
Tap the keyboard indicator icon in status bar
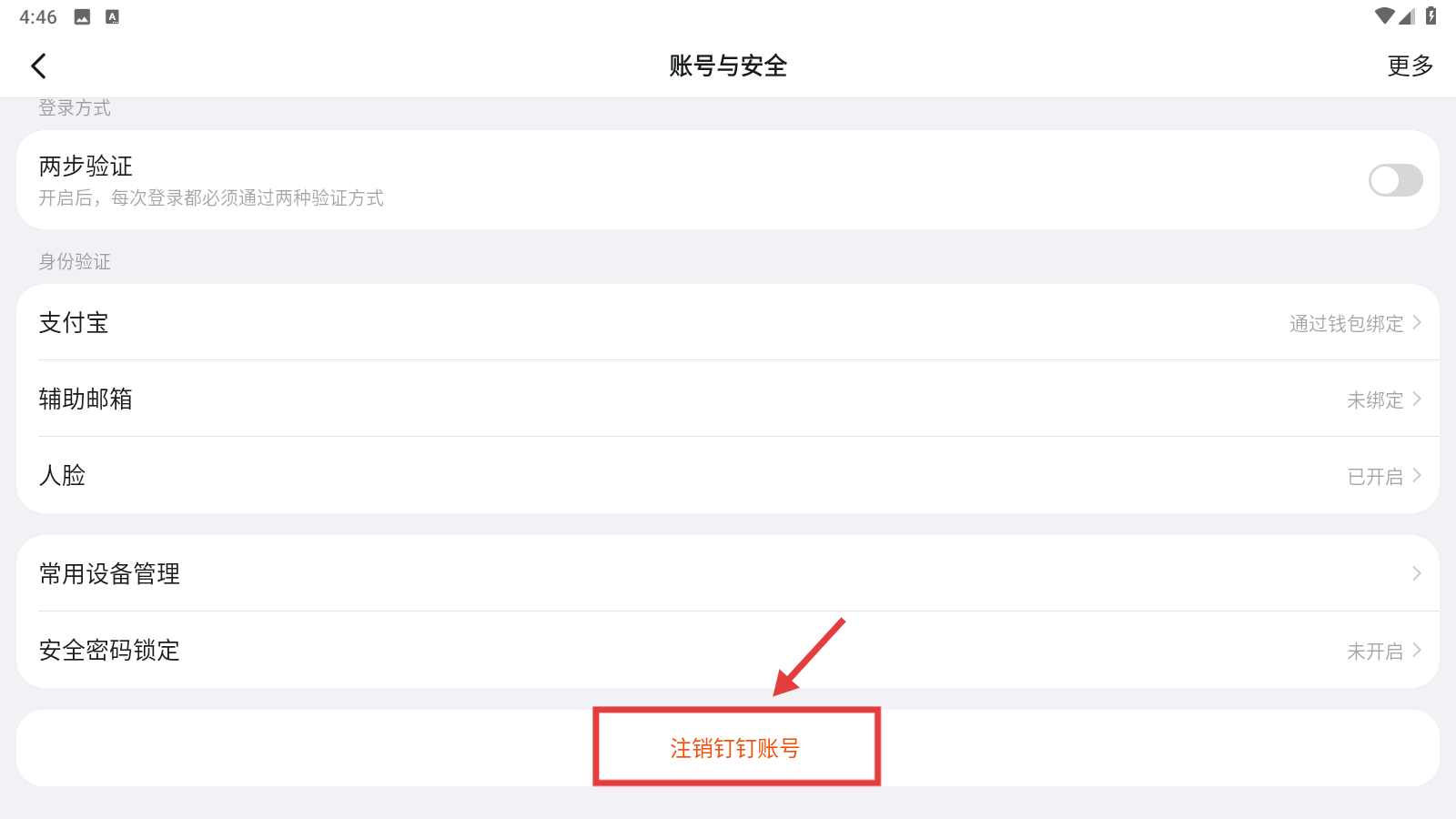pyautogui.click(x=112, y=17)
